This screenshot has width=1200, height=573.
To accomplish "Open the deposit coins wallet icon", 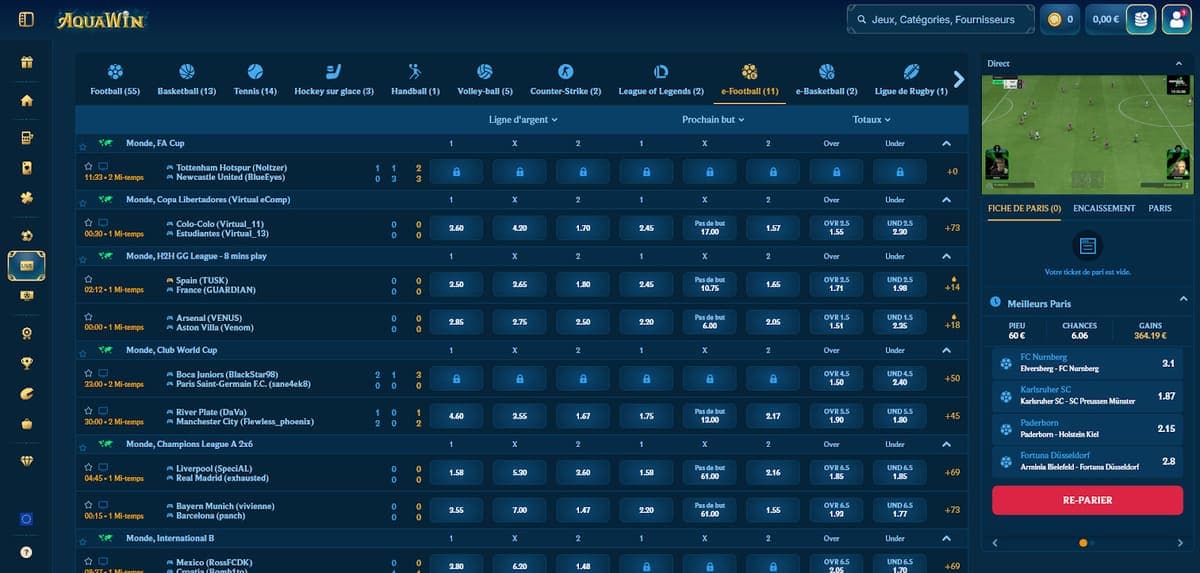I will click(x=1141, y=19).
